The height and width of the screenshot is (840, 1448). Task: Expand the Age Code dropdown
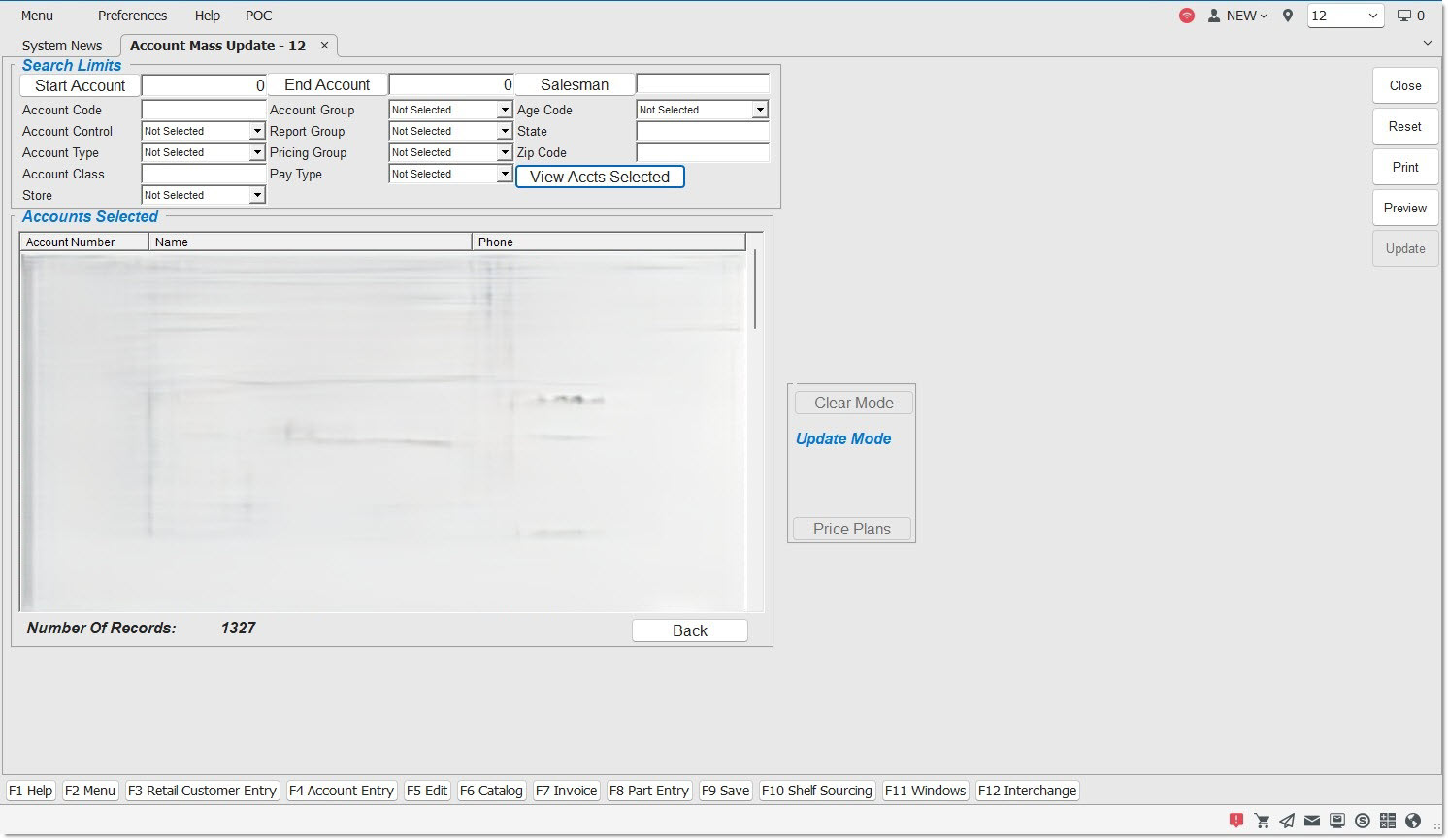(x=760, y=110)
